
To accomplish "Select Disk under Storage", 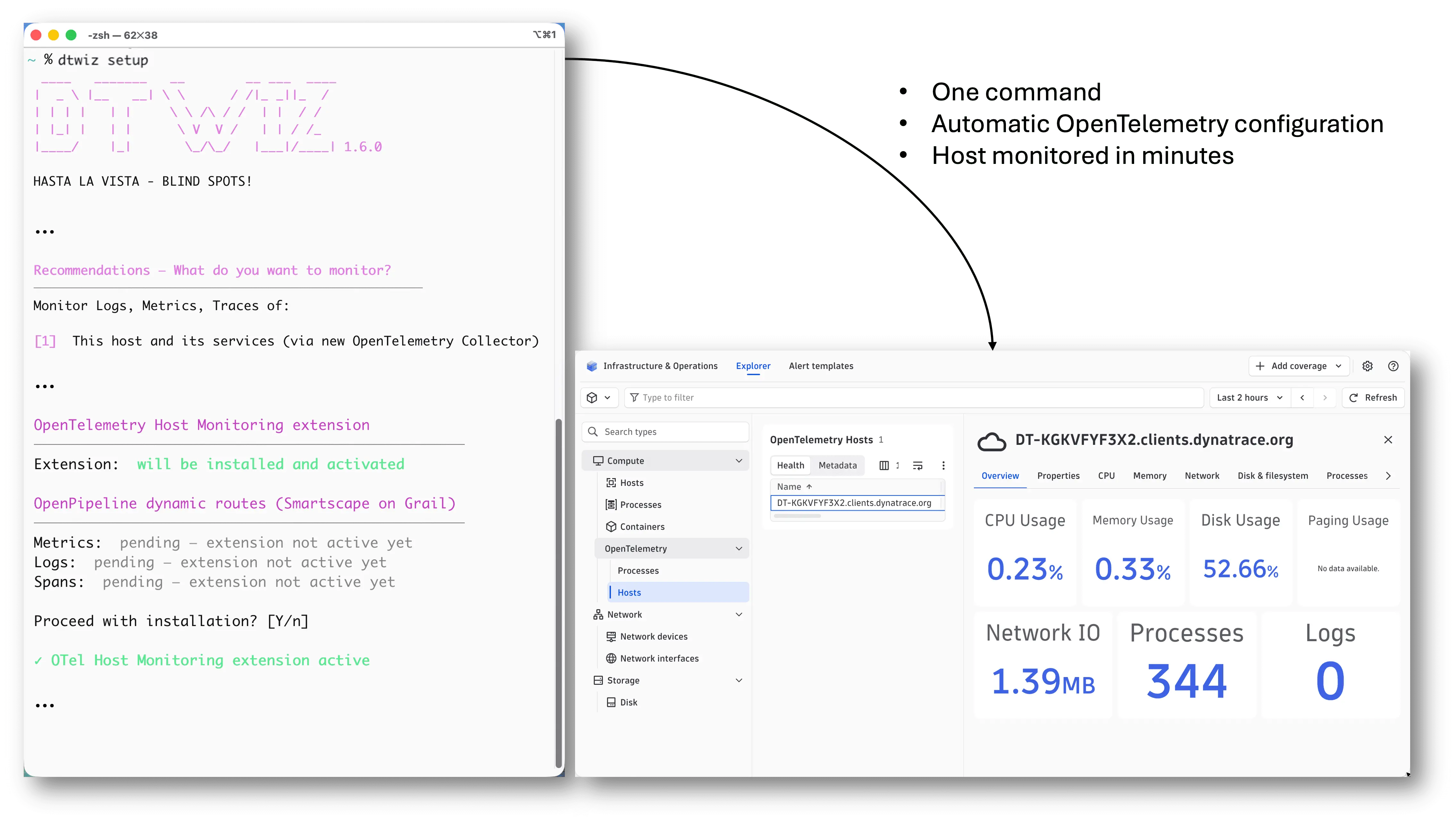I will tap(628, 702).
